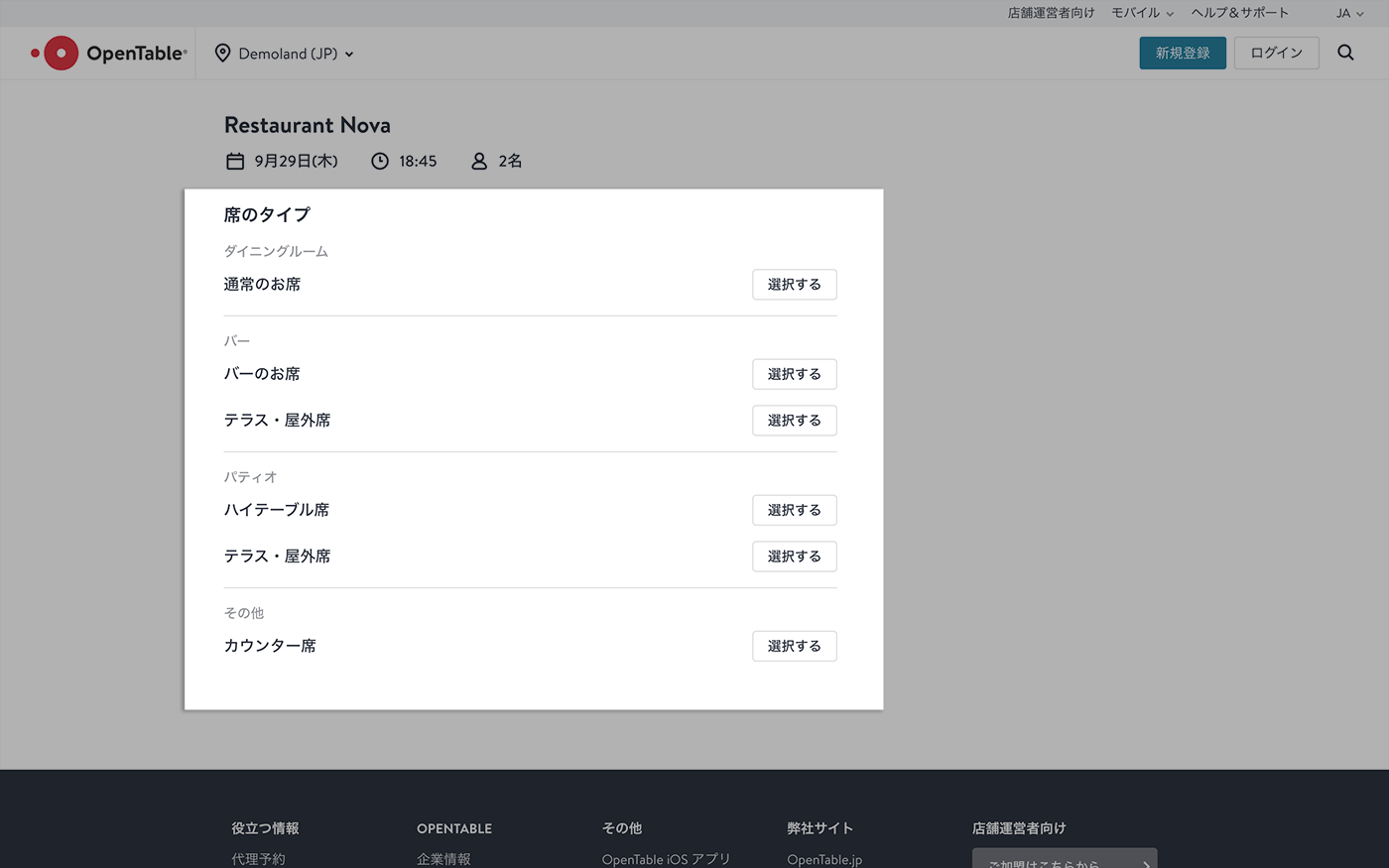The height and width of the screenshot is (868, 1389).
Task: Select 通常のお席 with 選択する
Action: [794, 285]
